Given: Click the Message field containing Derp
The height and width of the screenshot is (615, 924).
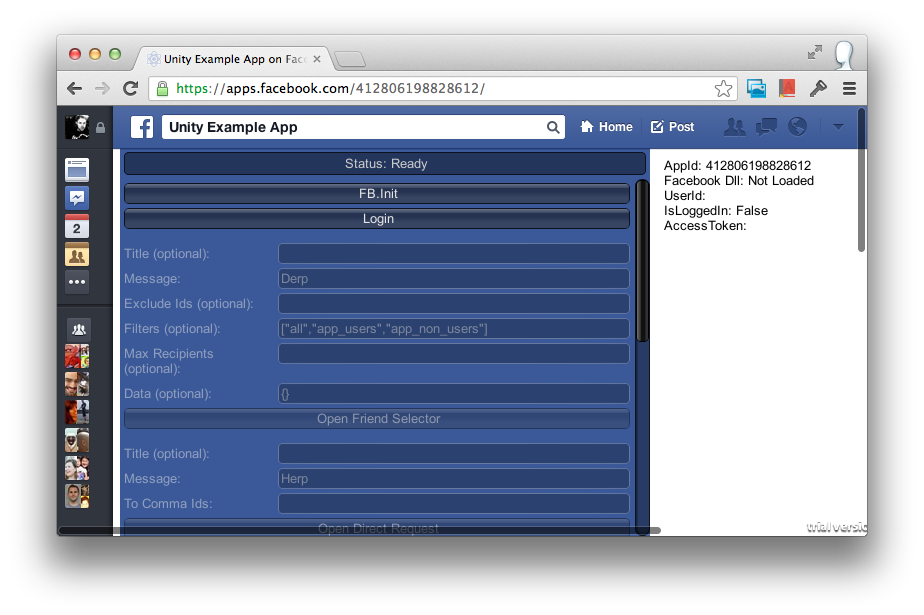Looking at the screenshot, I should tap(453, 278).
